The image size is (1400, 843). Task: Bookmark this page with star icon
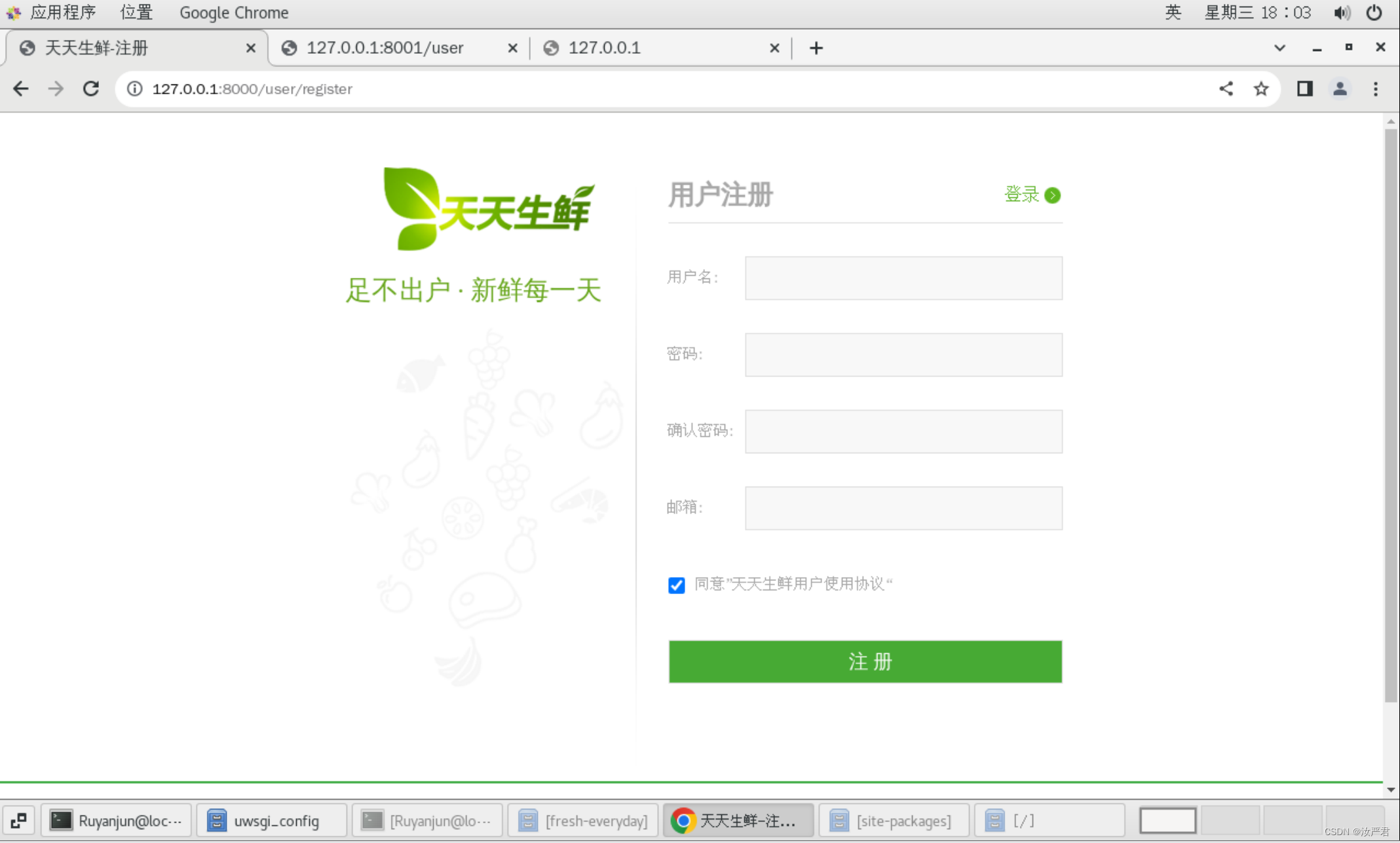tap(1260, 88)
